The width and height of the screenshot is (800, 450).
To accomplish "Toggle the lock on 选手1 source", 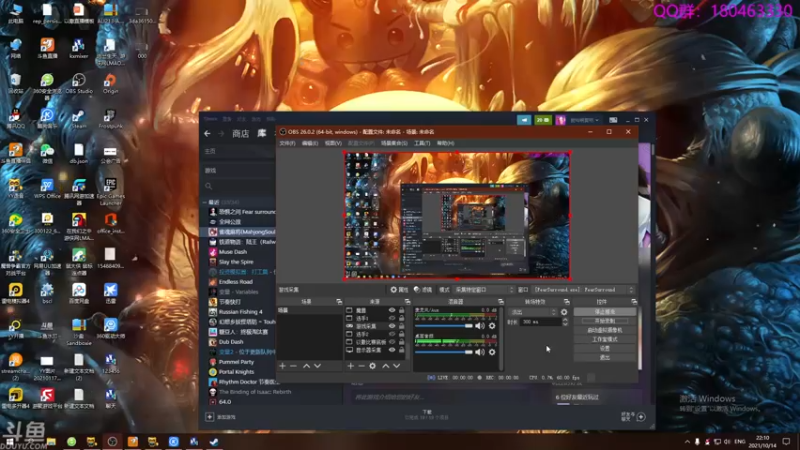I will 402,318.
